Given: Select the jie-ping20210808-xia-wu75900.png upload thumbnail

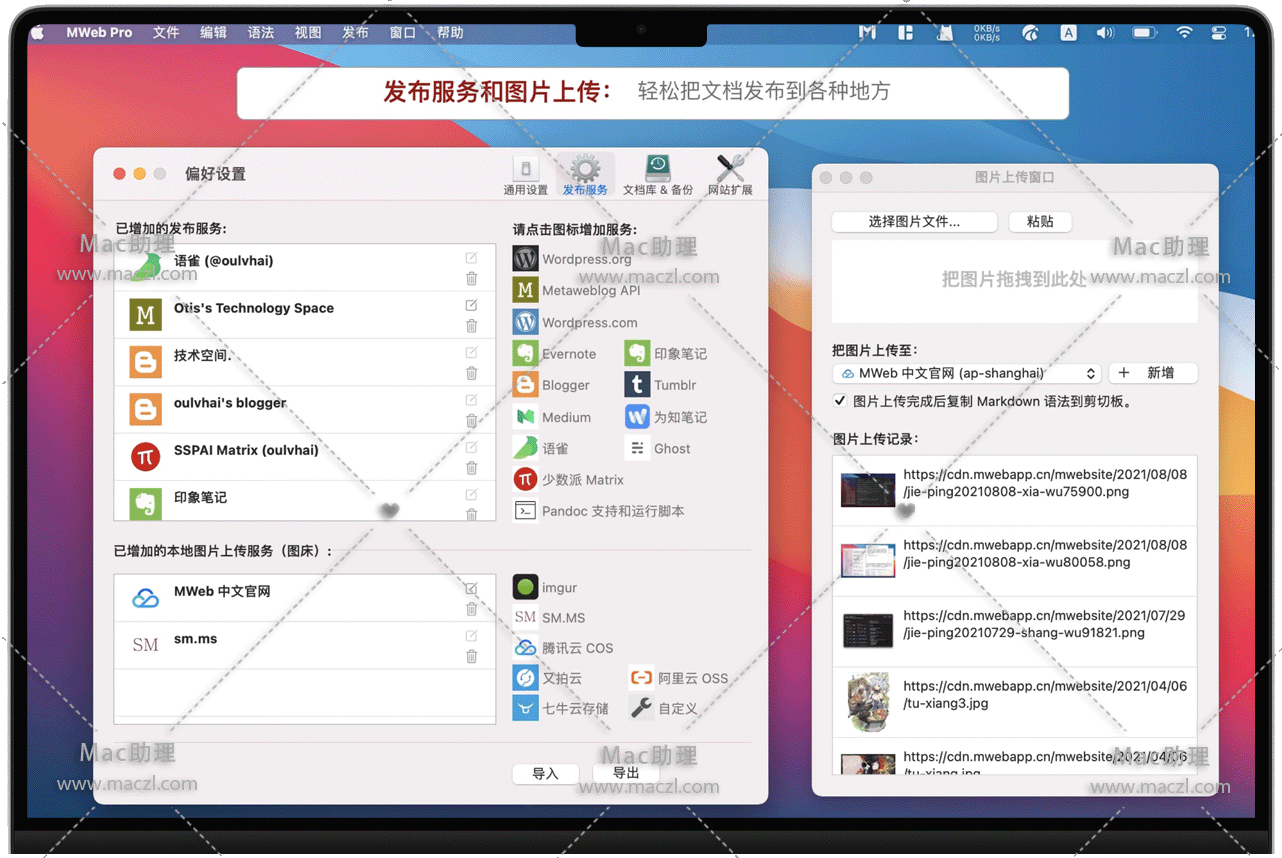Looking at the screenshot, I should coord(868,490).
